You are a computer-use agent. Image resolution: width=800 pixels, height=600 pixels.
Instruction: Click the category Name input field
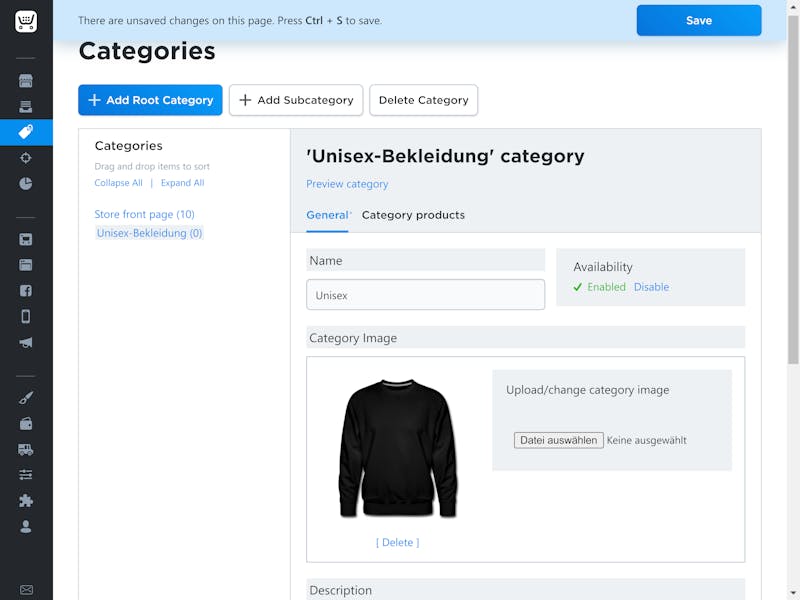(426, 295)
